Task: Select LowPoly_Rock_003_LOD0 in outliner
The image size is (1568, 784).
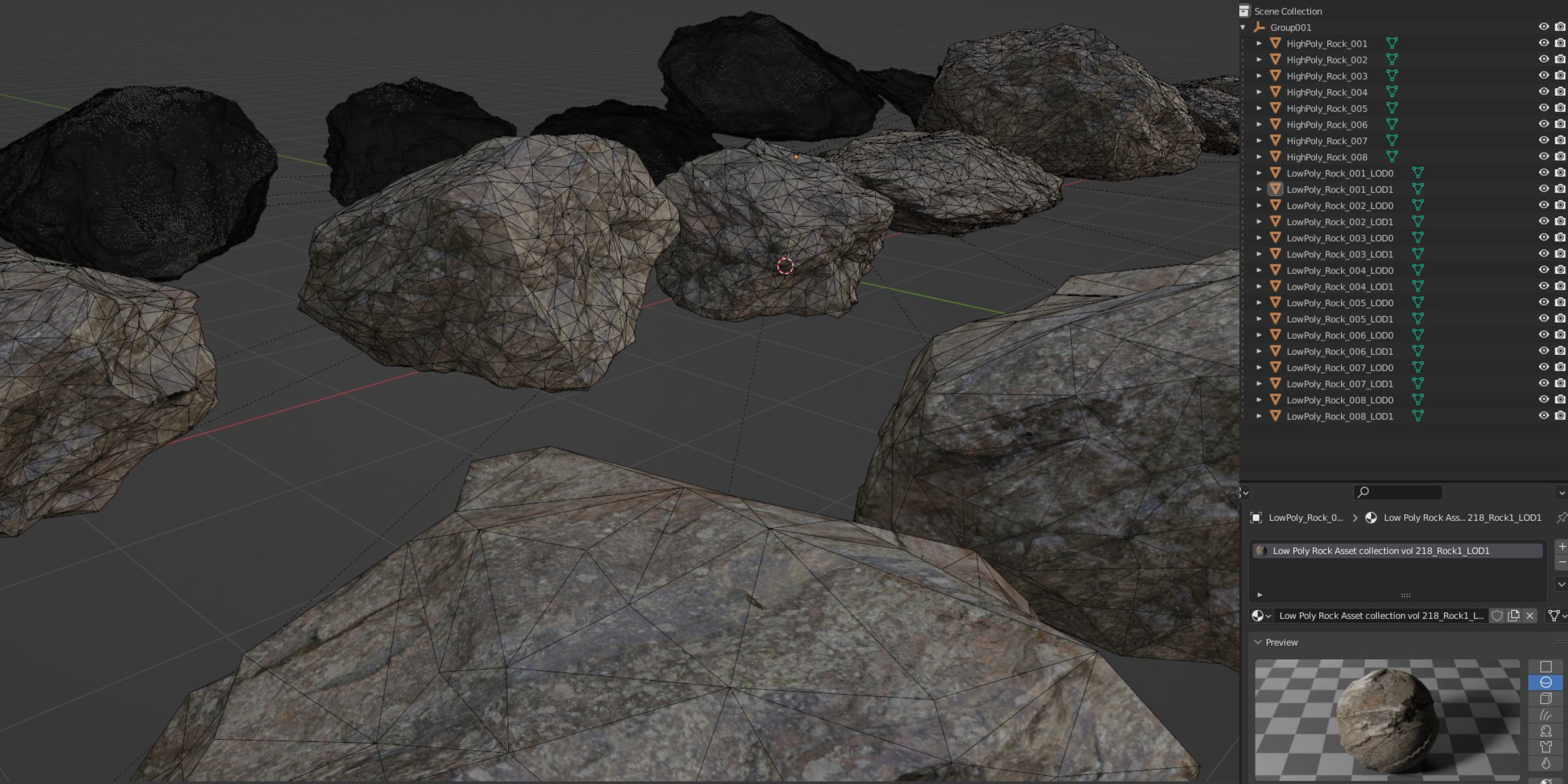Action: point(1339,238)
